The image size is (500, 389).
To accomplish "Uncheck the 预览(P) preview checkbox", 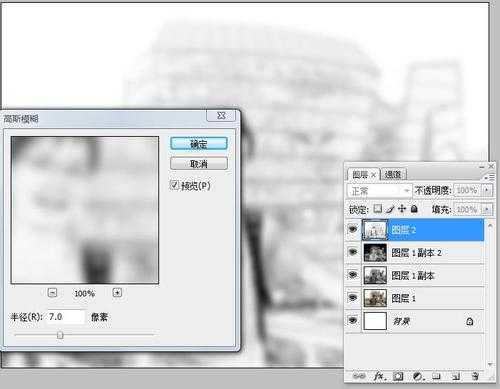I will pyautogui.click(x=175, y=185).
